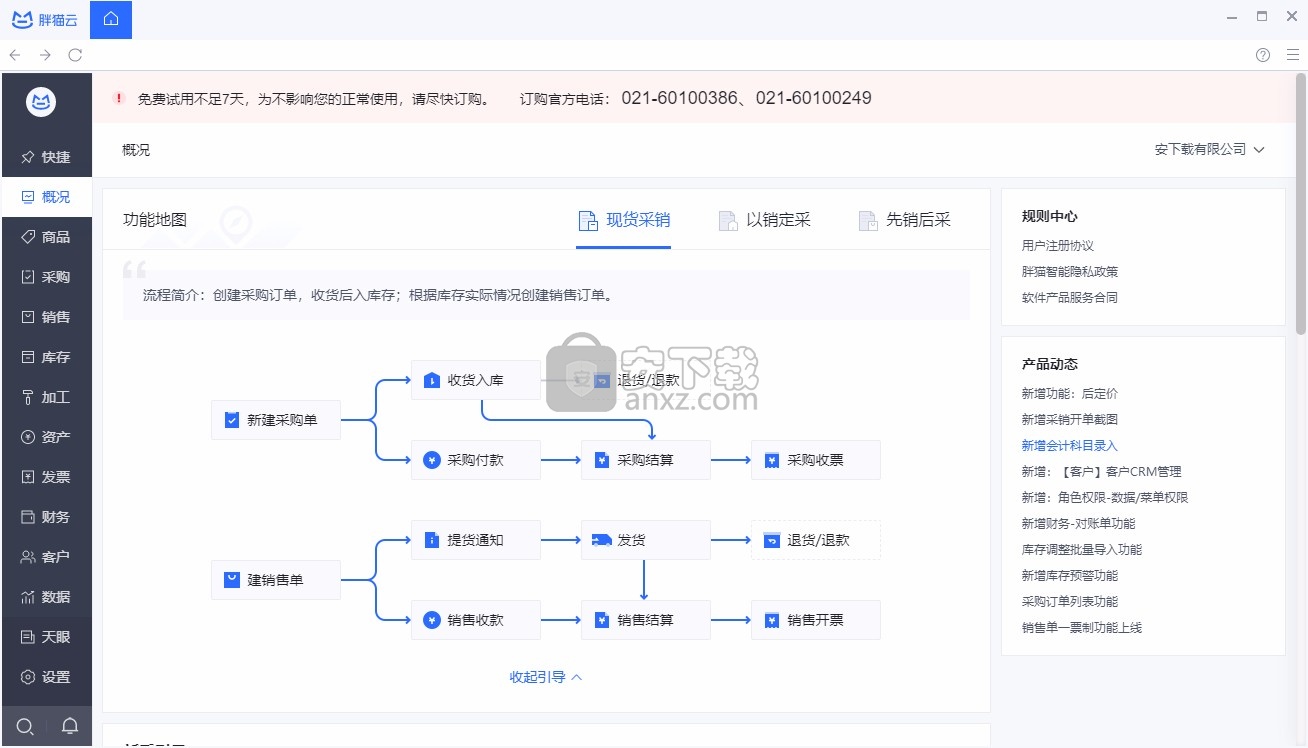
Task: Click 采购付款 flow node
Action: tap(476, 460)
